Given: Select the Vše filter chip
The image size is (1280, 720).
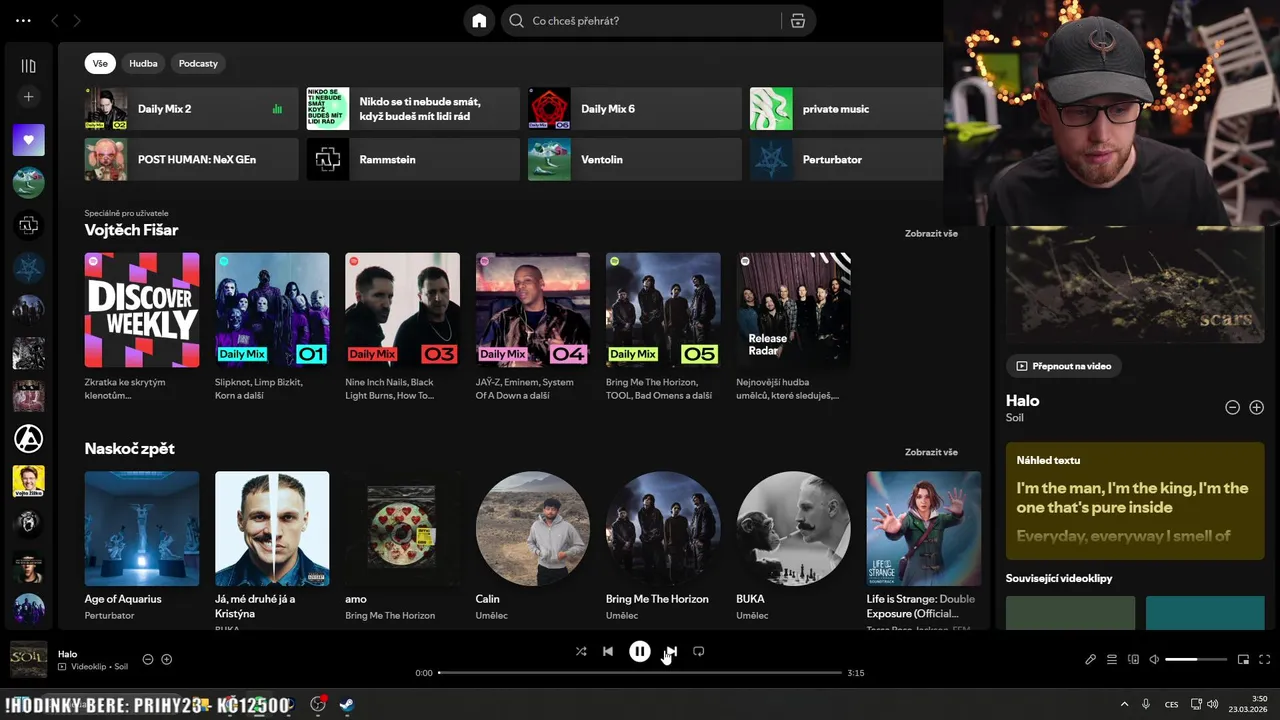Looking at the screenshot, I should 100,63.
